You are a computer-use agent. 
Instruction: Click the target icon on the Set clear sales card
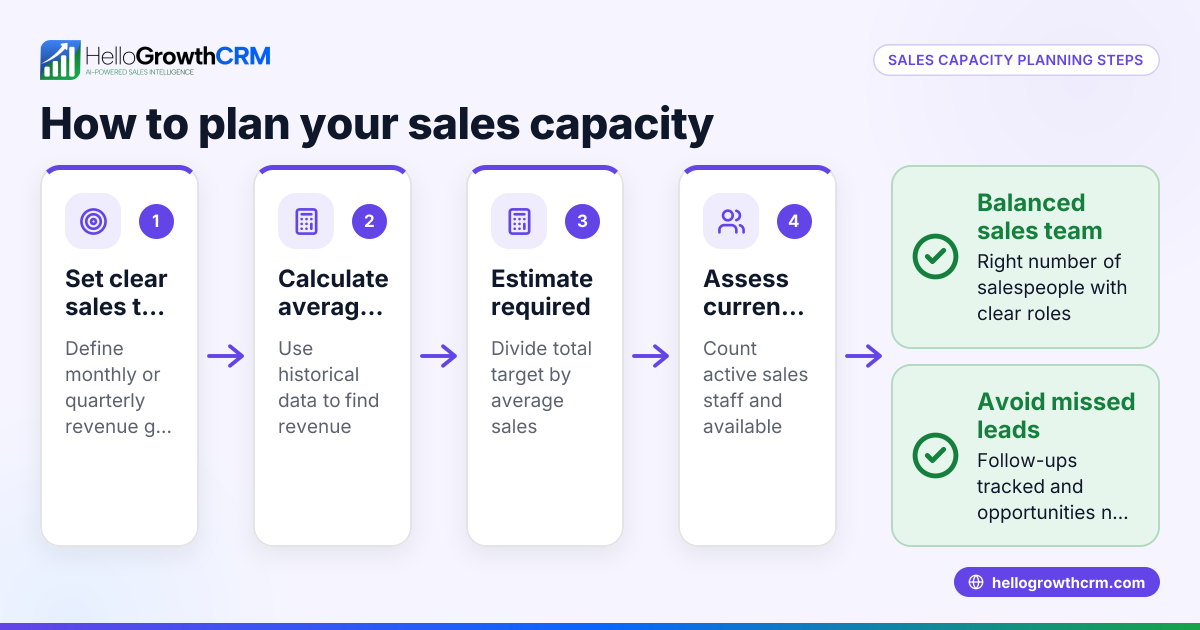pos(93,221)
